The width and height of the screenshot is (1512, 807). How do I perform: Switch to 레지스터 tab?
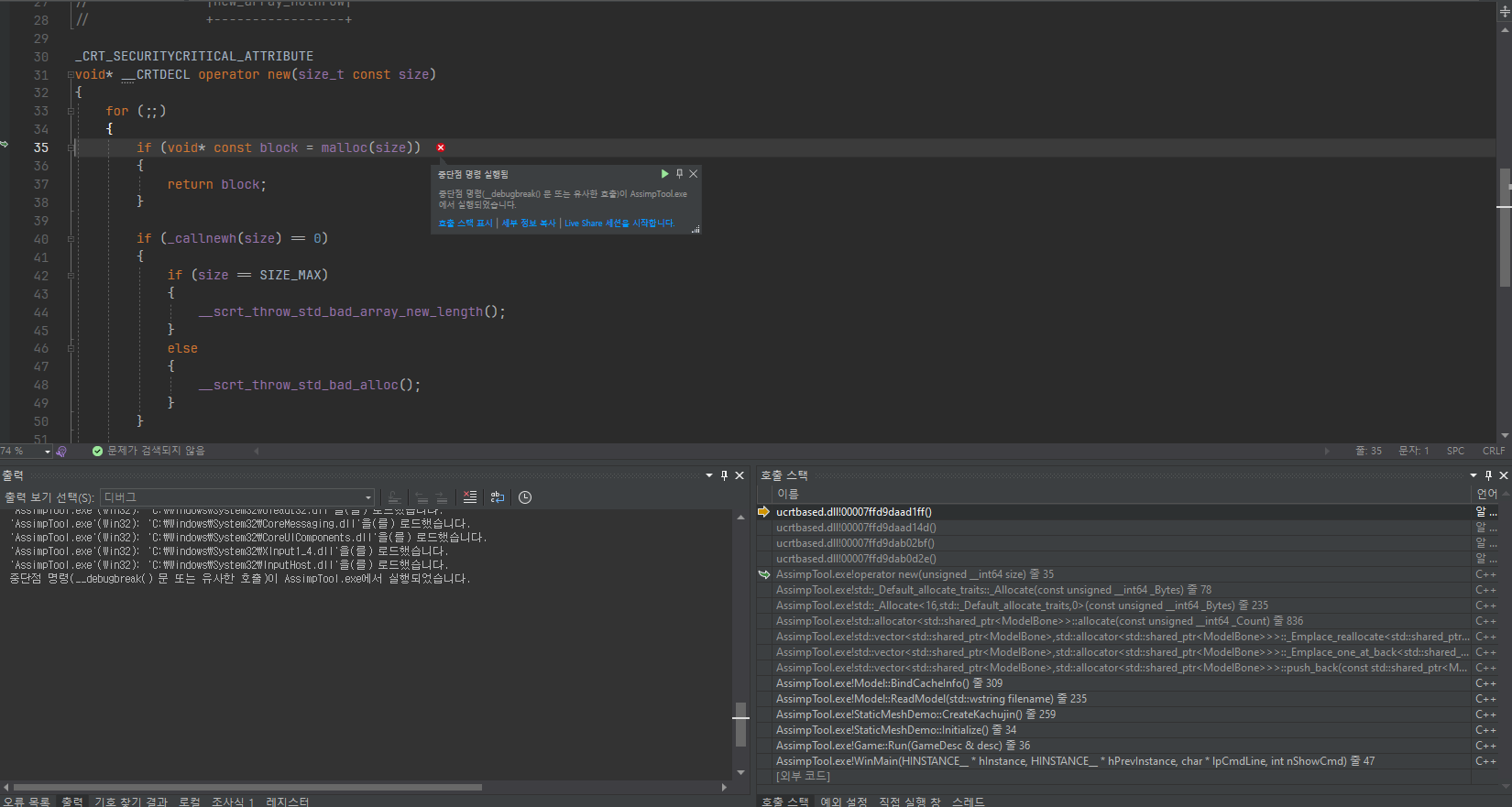(288, 802)
